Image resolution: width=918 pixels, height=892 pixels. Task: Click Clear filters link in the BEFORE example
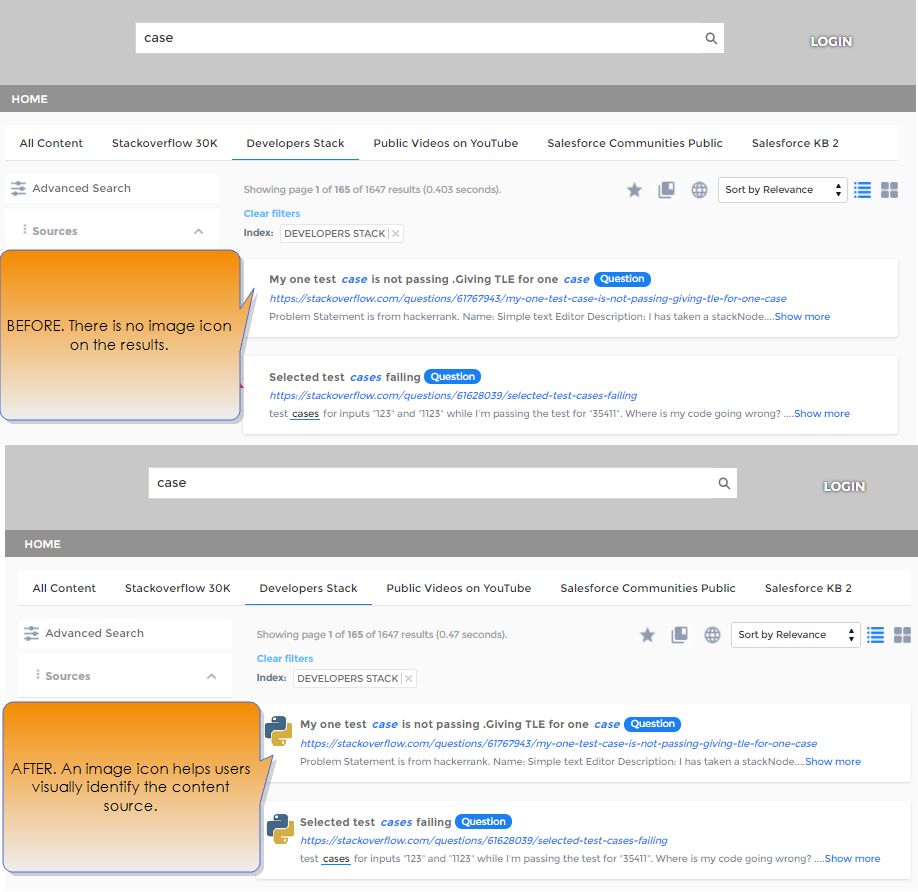click(x=272, y=213)
